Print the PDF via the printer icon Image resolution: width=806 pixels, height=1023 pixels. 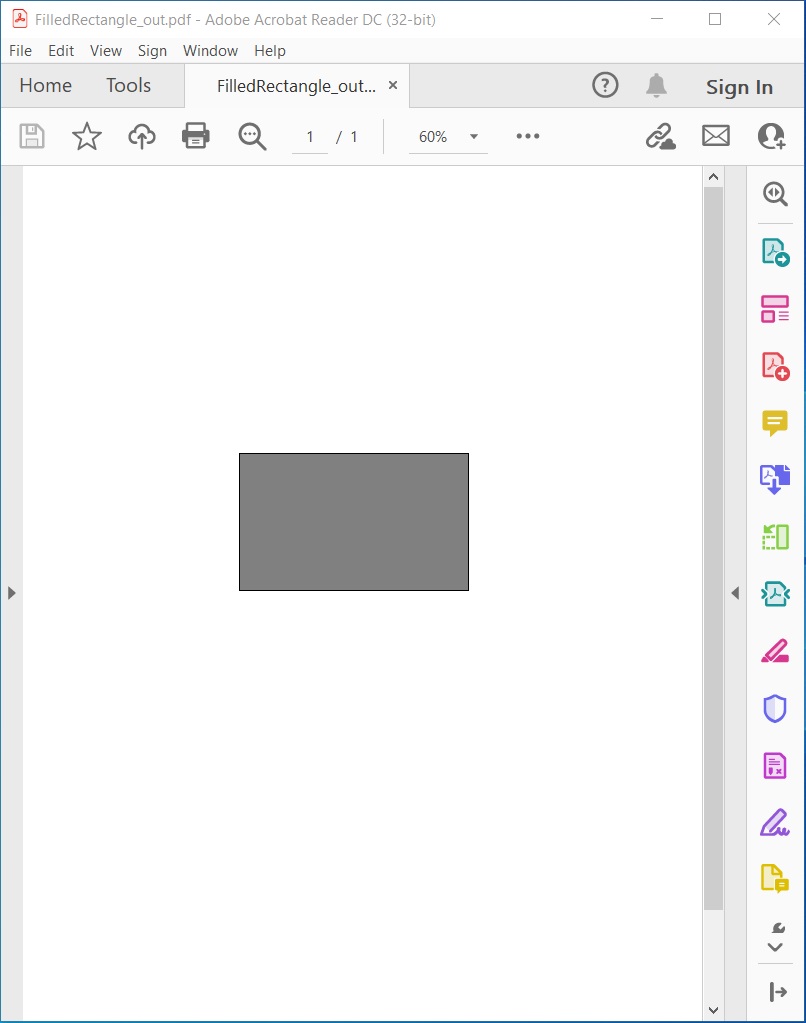(195, 136)
